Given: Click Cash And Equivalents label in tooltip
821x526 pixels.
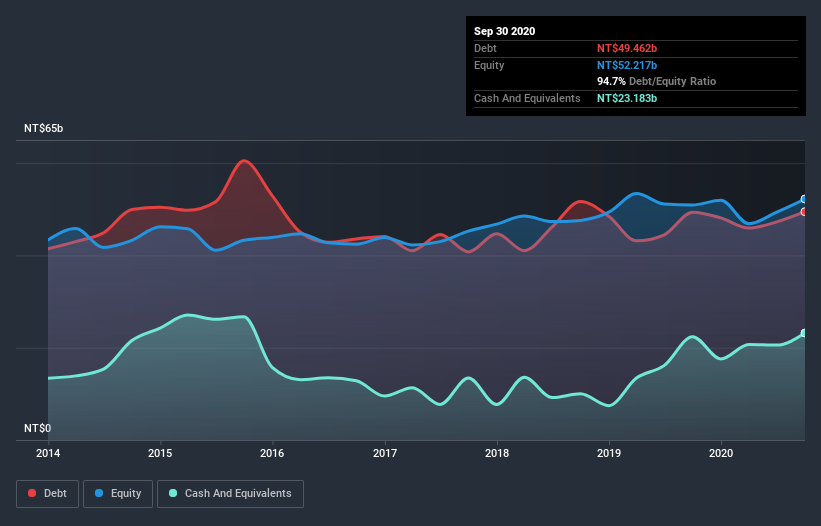Looking at the screenshot, I should pyautogui.click(x=527, y=98).
